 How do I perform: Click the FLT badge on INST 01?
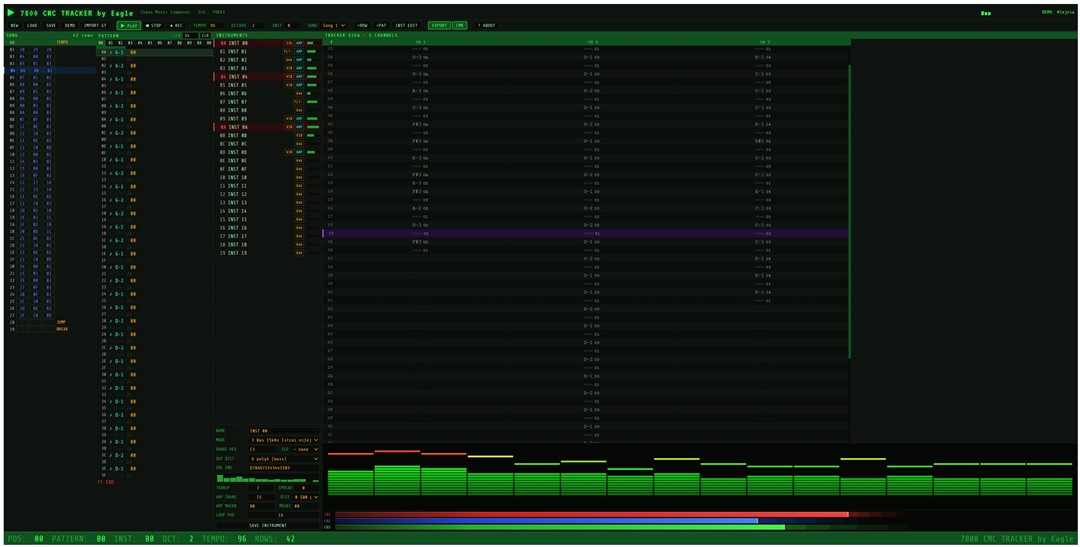287,51
